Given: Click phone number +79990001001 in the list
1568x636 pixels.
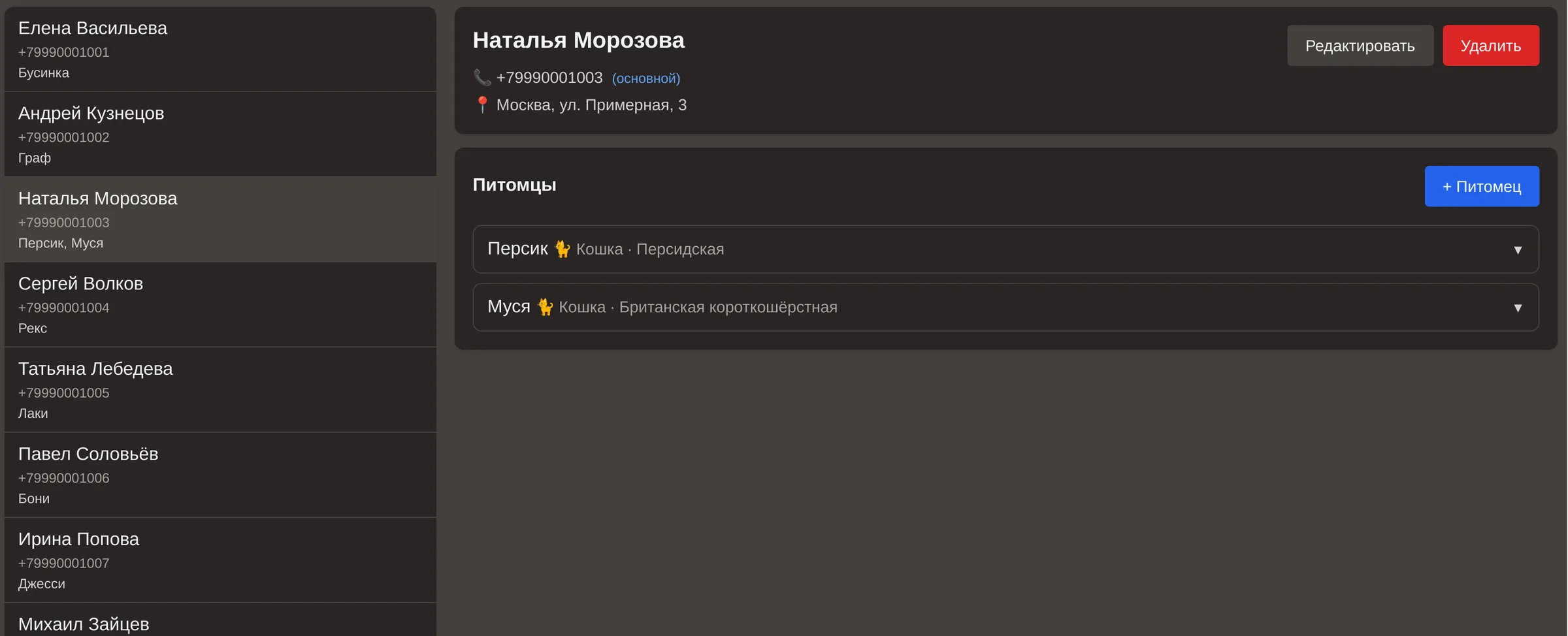Looking at the screenshot, I should 64,52.
